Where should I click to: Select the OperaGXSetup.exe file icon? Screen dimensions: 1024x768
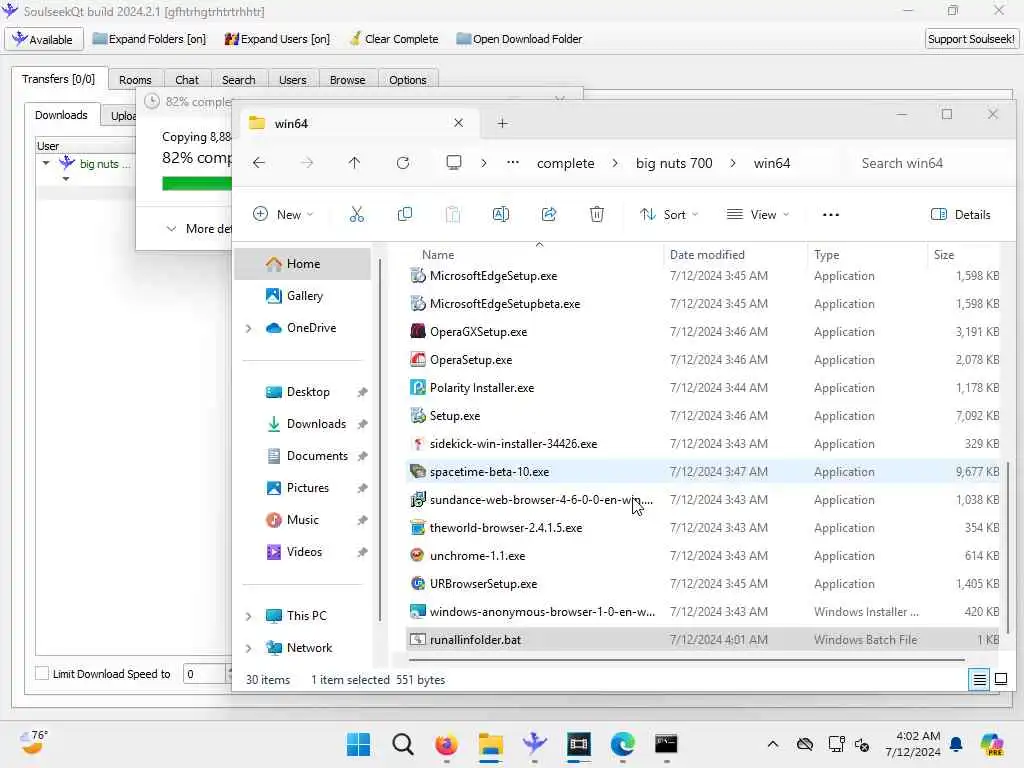coord(417,331)
